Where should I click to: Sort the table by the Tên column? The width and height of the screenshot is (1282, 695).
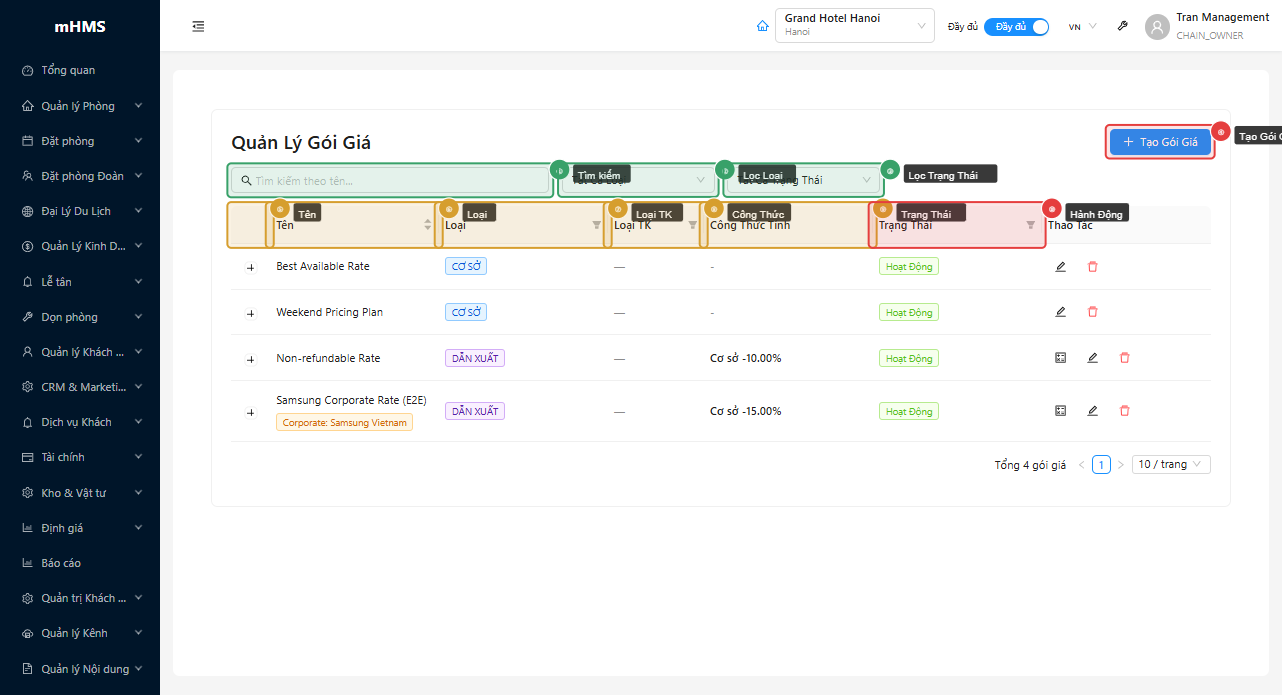(428, 225)
